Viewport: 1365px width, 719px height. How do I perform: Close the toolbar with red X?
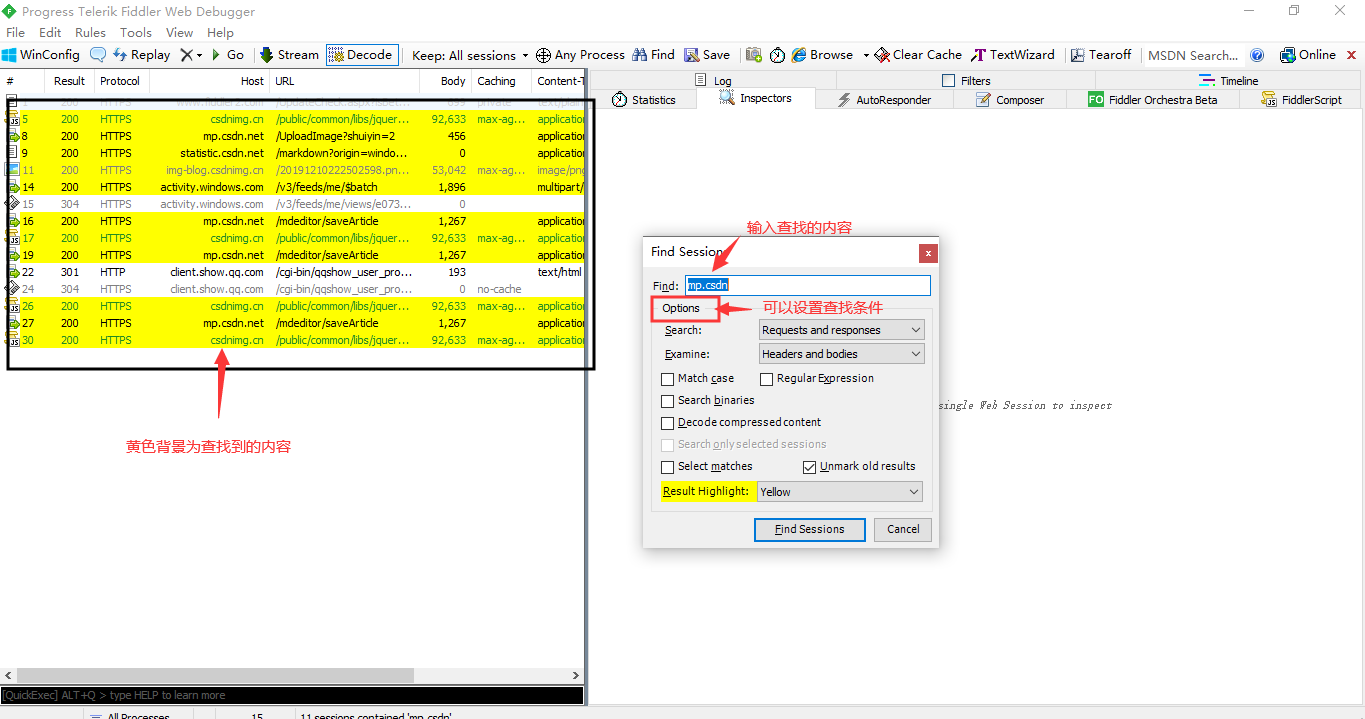[1352, 55]
